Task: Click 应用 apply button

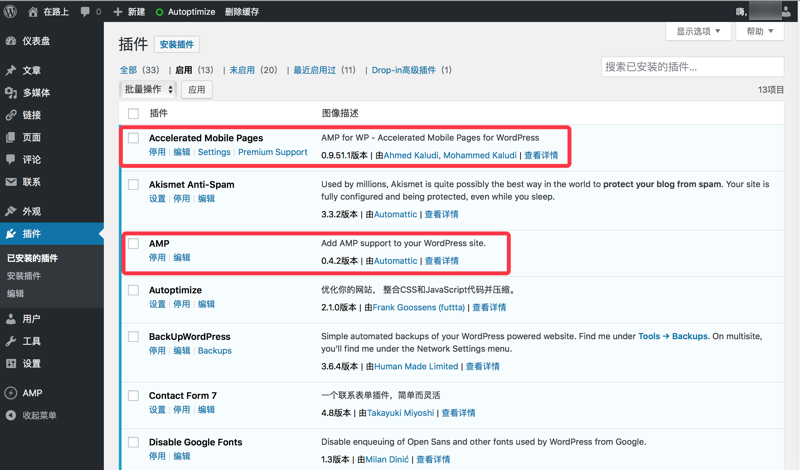Action: [x=196, y=90]
